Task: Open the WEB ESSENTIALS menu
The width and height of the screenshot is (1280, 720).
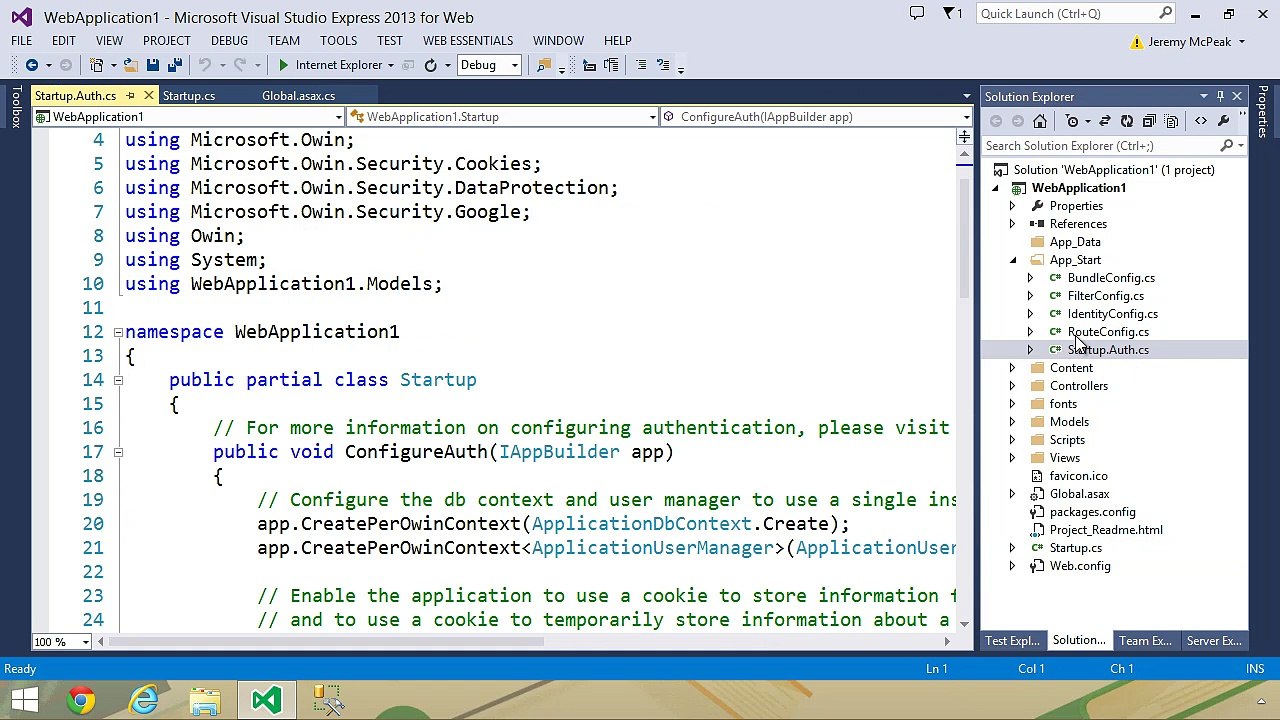Action: click(467, 41)
